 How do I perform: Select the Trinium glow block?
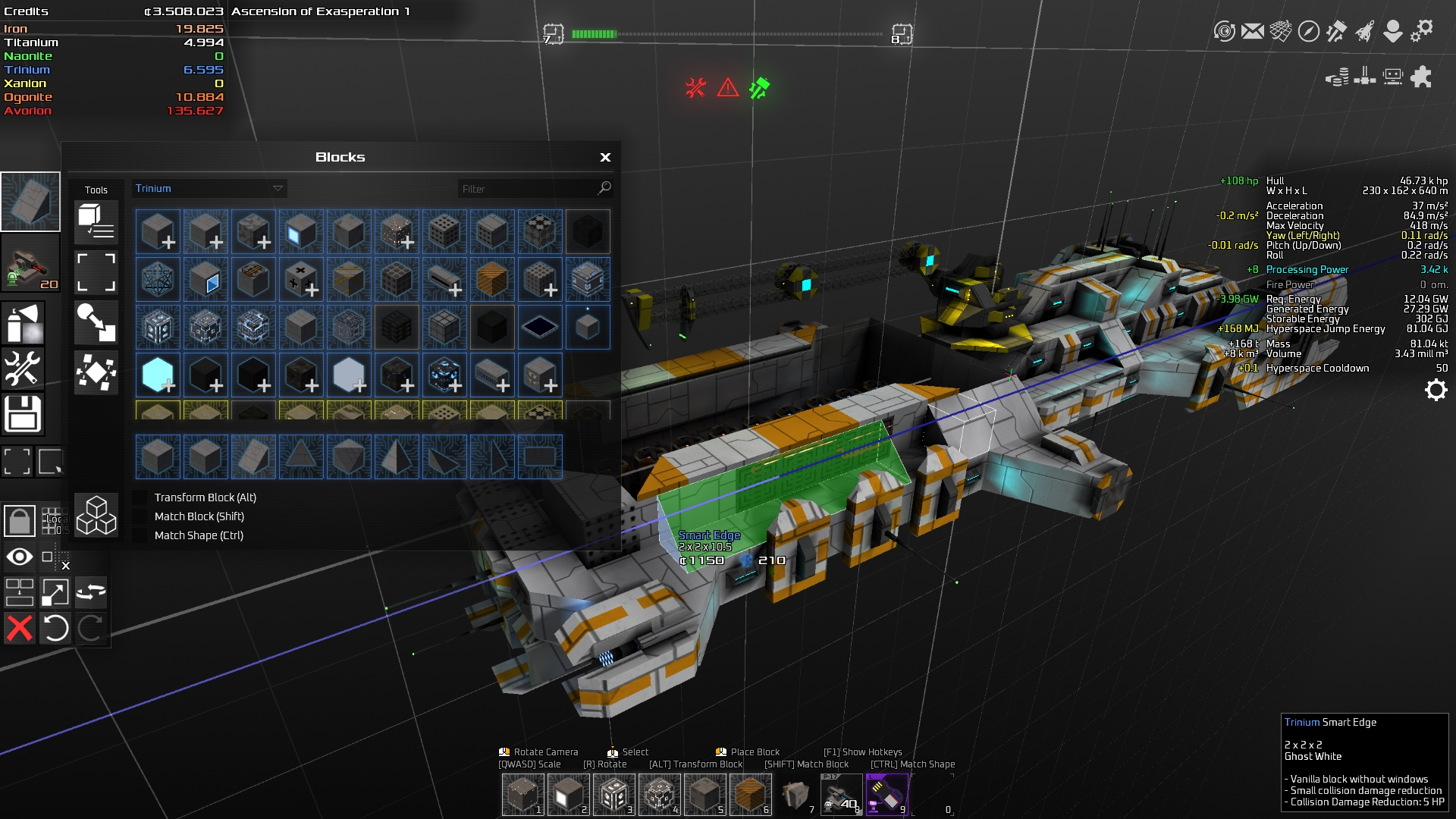[x=158, y=375]
